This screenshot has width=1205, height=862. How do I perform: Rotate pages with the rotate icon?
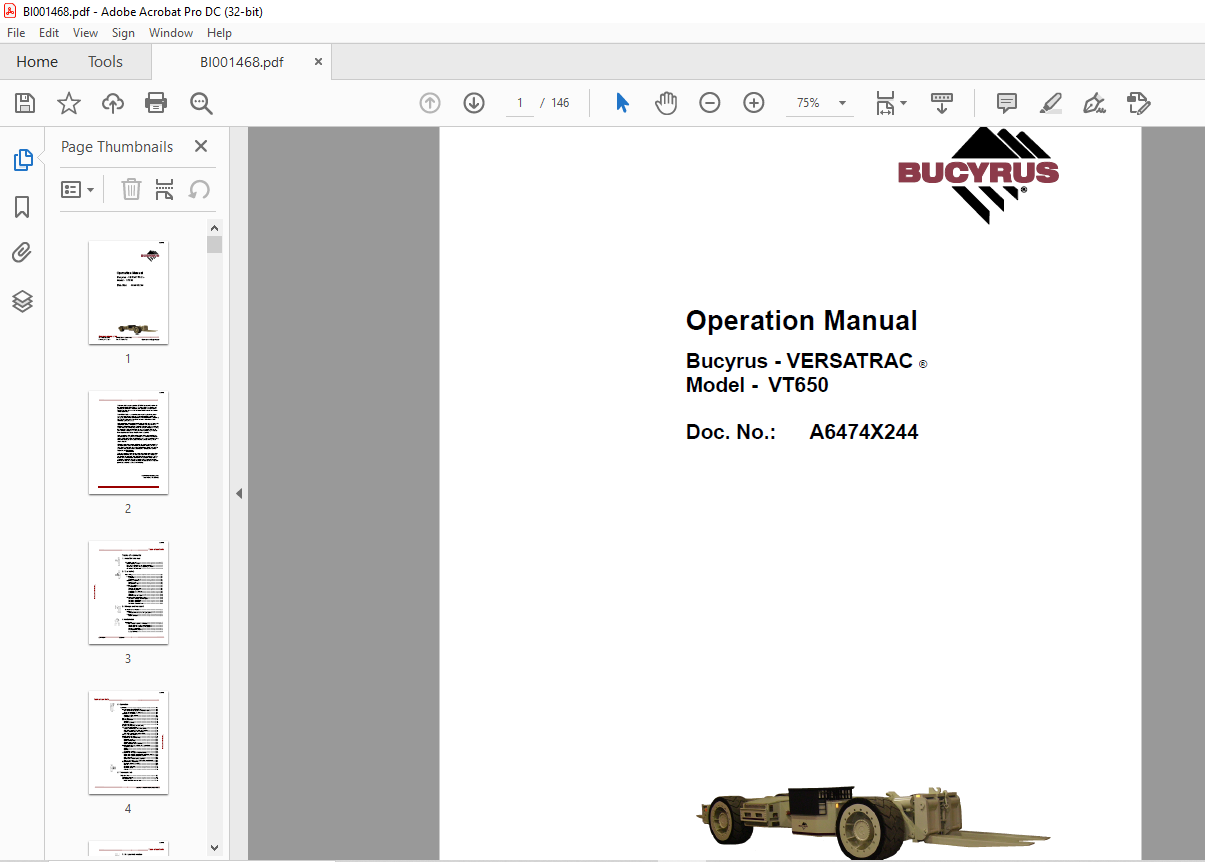click(x=199, y=189)
